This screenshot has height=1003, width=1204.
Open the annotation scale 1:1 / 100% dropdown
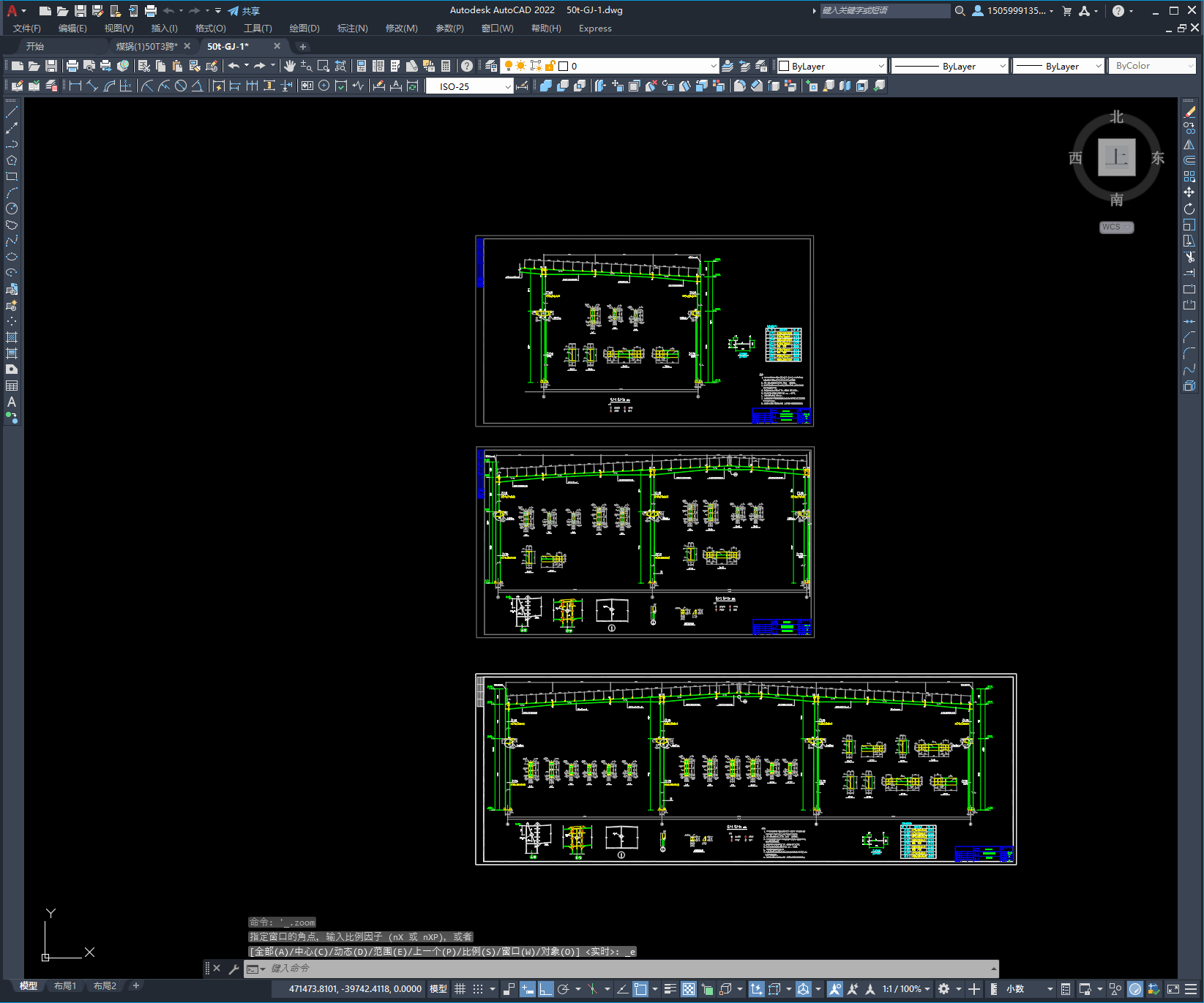pos(906,989)
